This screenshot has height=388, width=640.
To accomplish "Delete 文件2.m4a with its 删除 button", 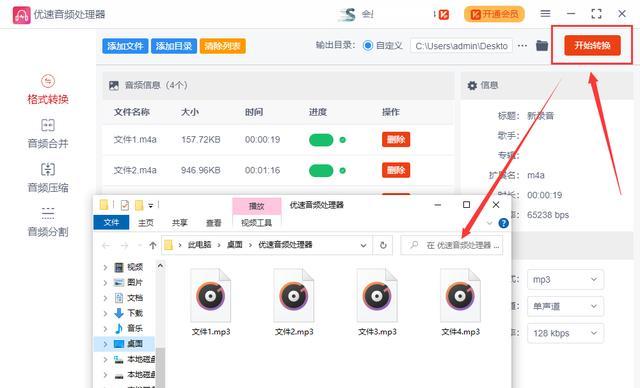I will pos(396,170).
